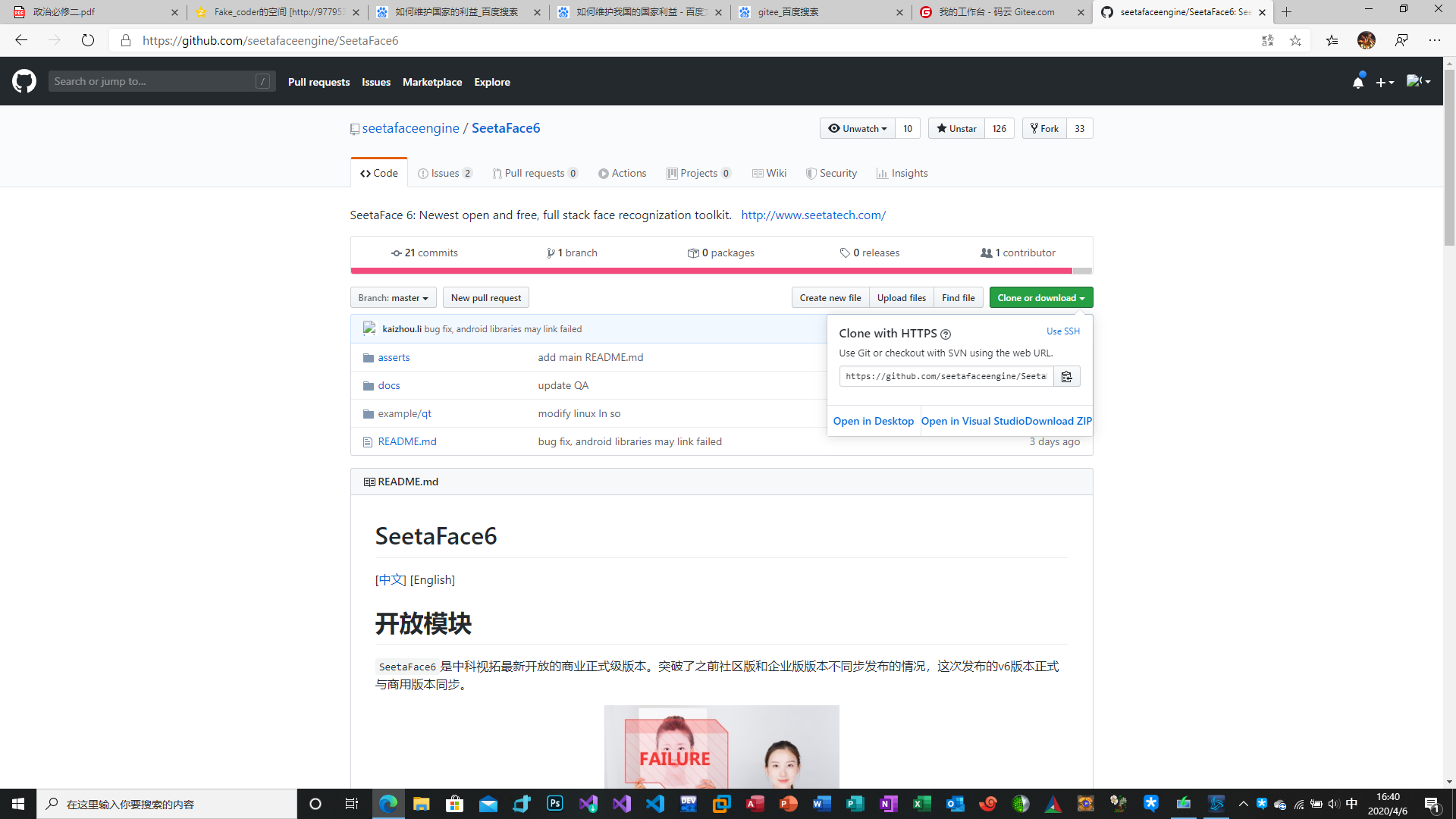
Task: Copy the clone URL to clipboard
Action: (x=1066, y=375)
